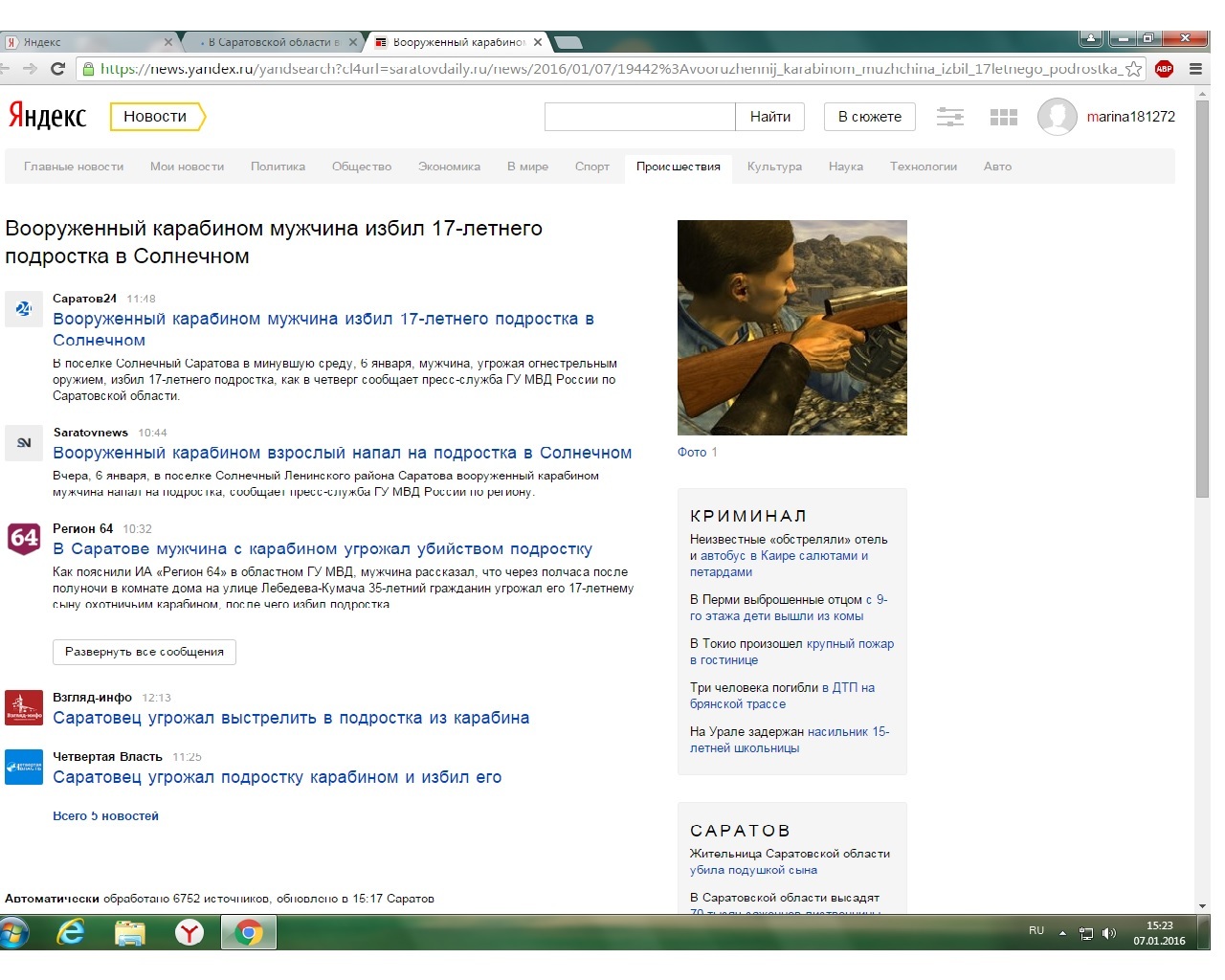Click the user avatar icon
The image size is (1225, 980).
pyautogui.click(x=1057, y=117)
